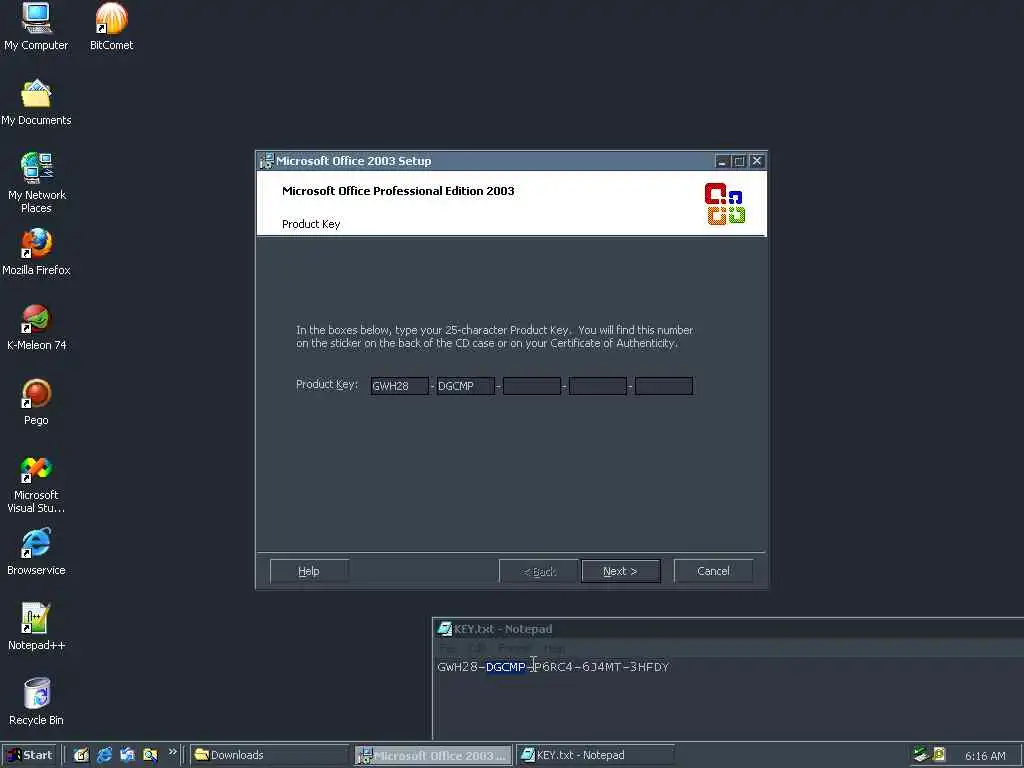Select the My Network Places icon

point(37,183)
